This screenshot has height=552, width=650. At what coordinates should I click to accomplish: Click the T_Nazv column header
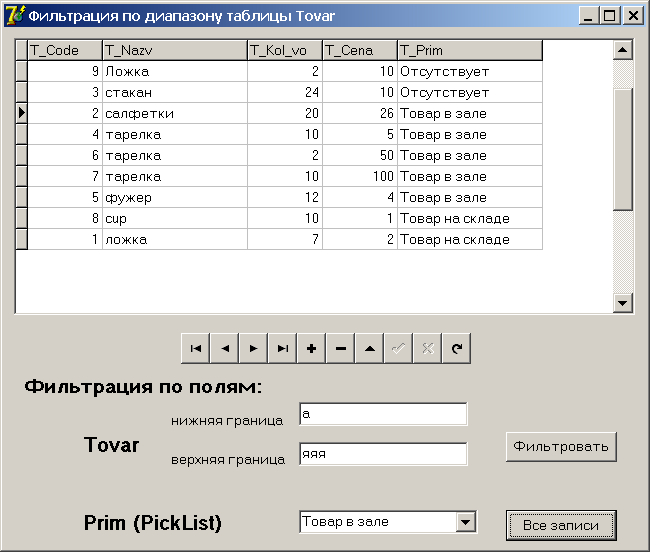(175, 51)
